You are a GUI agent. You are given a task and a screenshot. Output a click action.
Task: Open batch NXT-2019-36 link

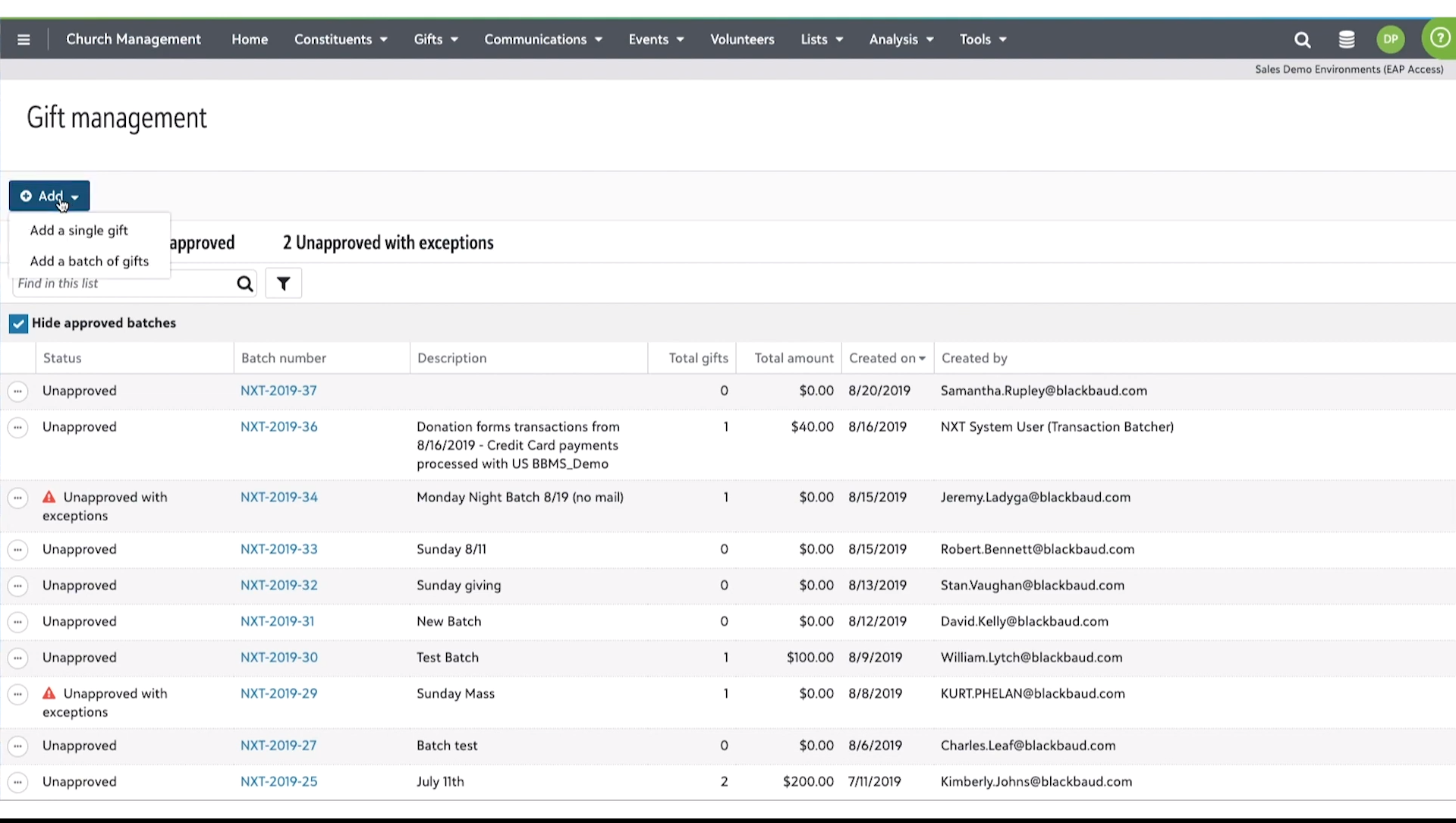pyautogui.click(x=279, y=427)
